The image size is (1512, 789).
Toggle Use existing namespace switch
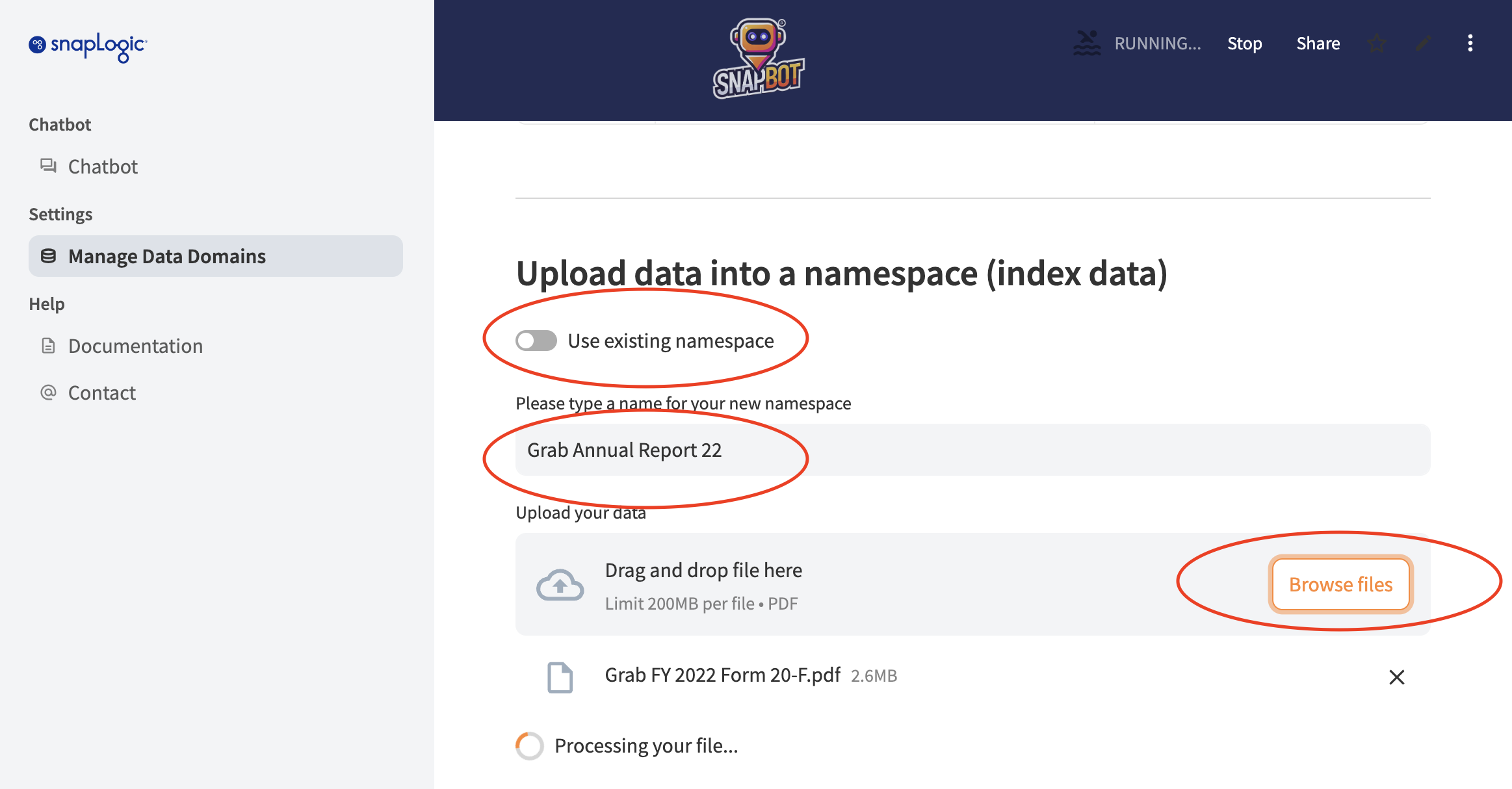[x=536, y=341]
